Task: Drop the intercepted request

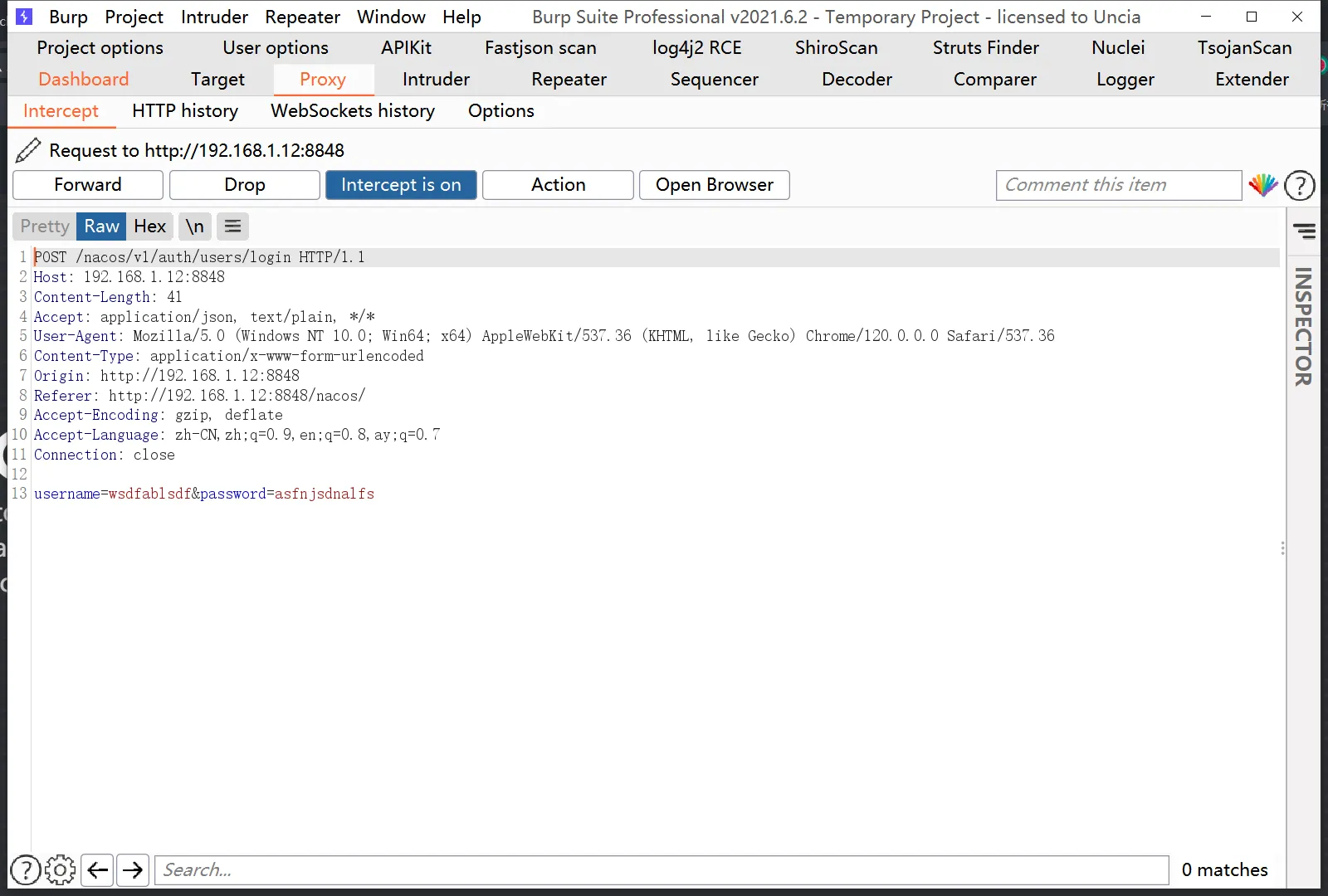Action: (x=244, y=185)
